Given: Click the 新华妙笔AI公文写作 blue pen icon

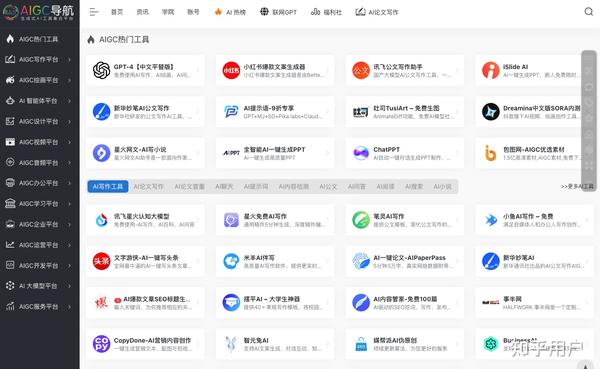Looking at the screenshot, I should click(x=101, y=112).
